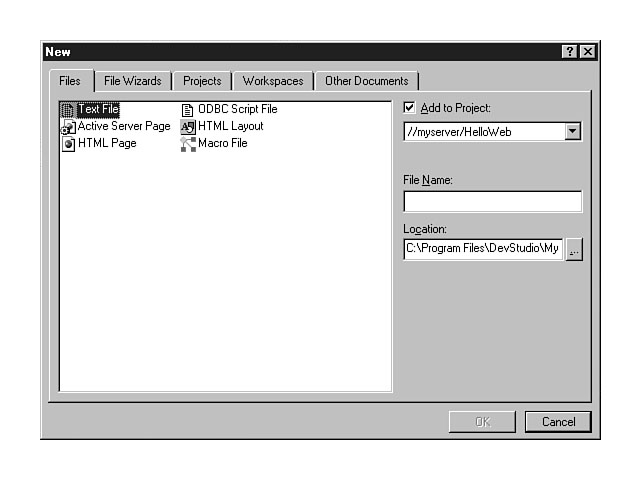Choose the HTML Layout icon
The height and width of the screenshot is (480, 640).
[187, 127]
